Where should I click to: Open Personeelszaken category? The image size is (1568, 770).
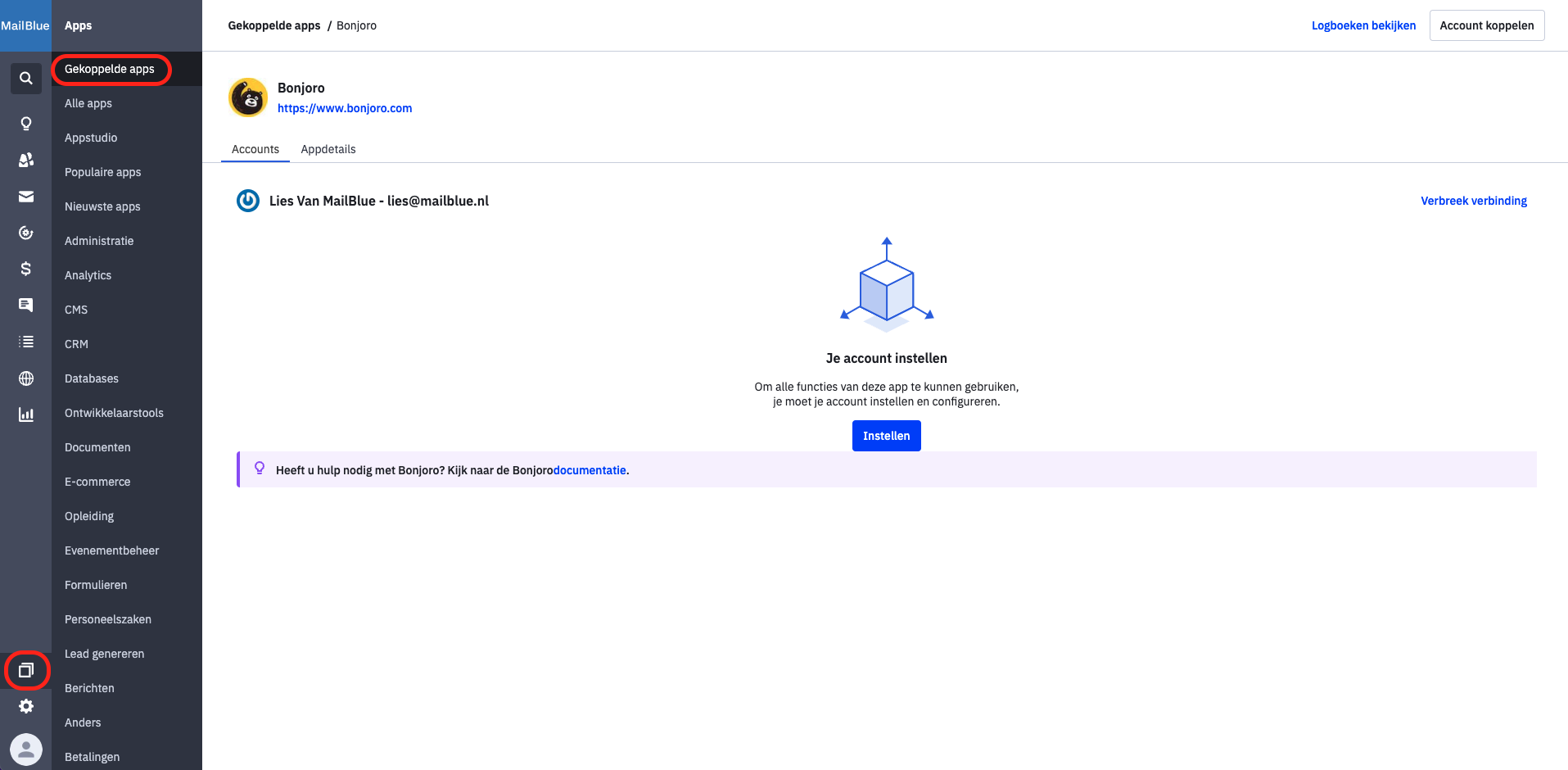(127, 619)
